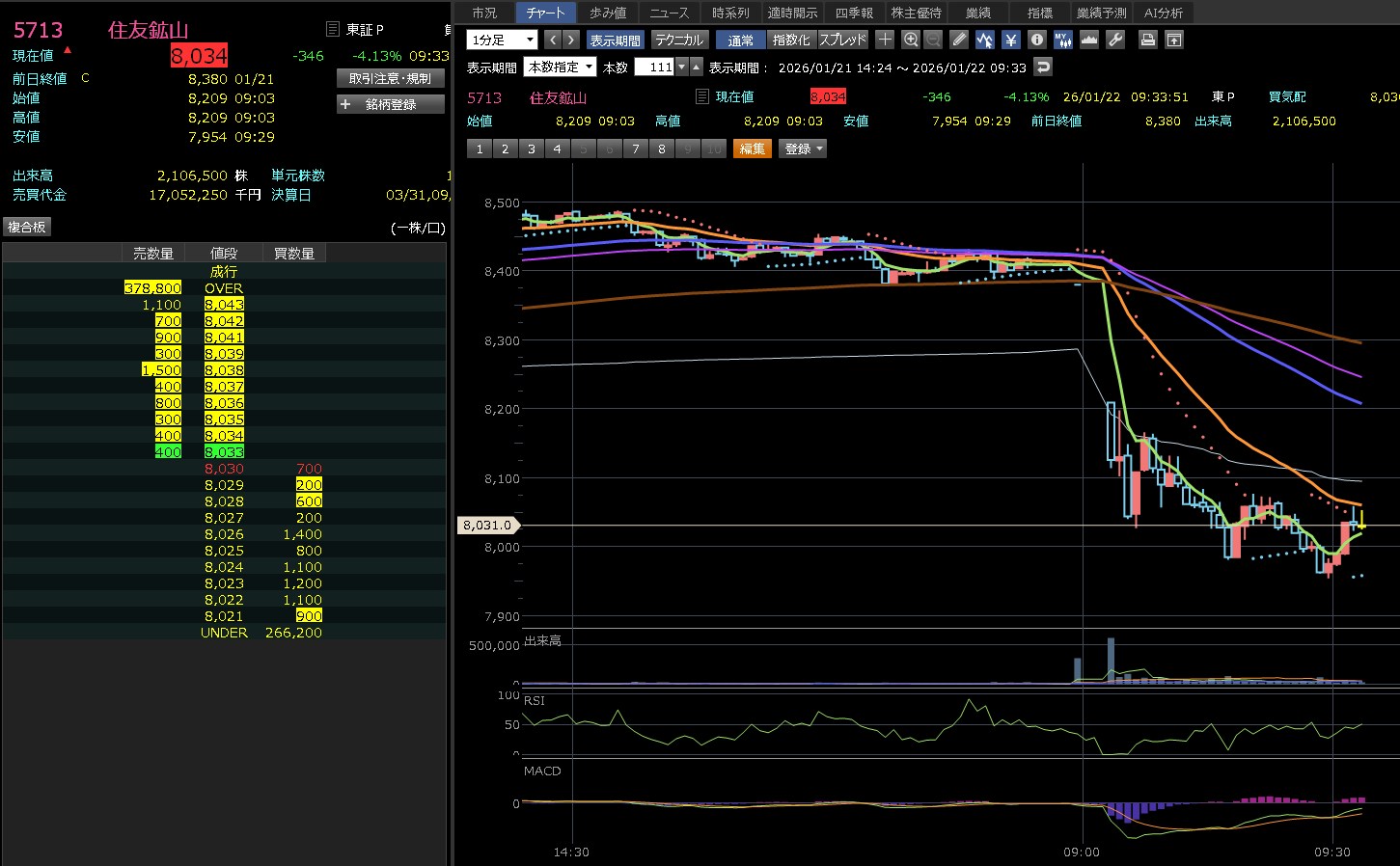The width and height of the screenshot is (1400, 866).
Task: Click the 本数 input field showing 111
Action: point(654,67)
